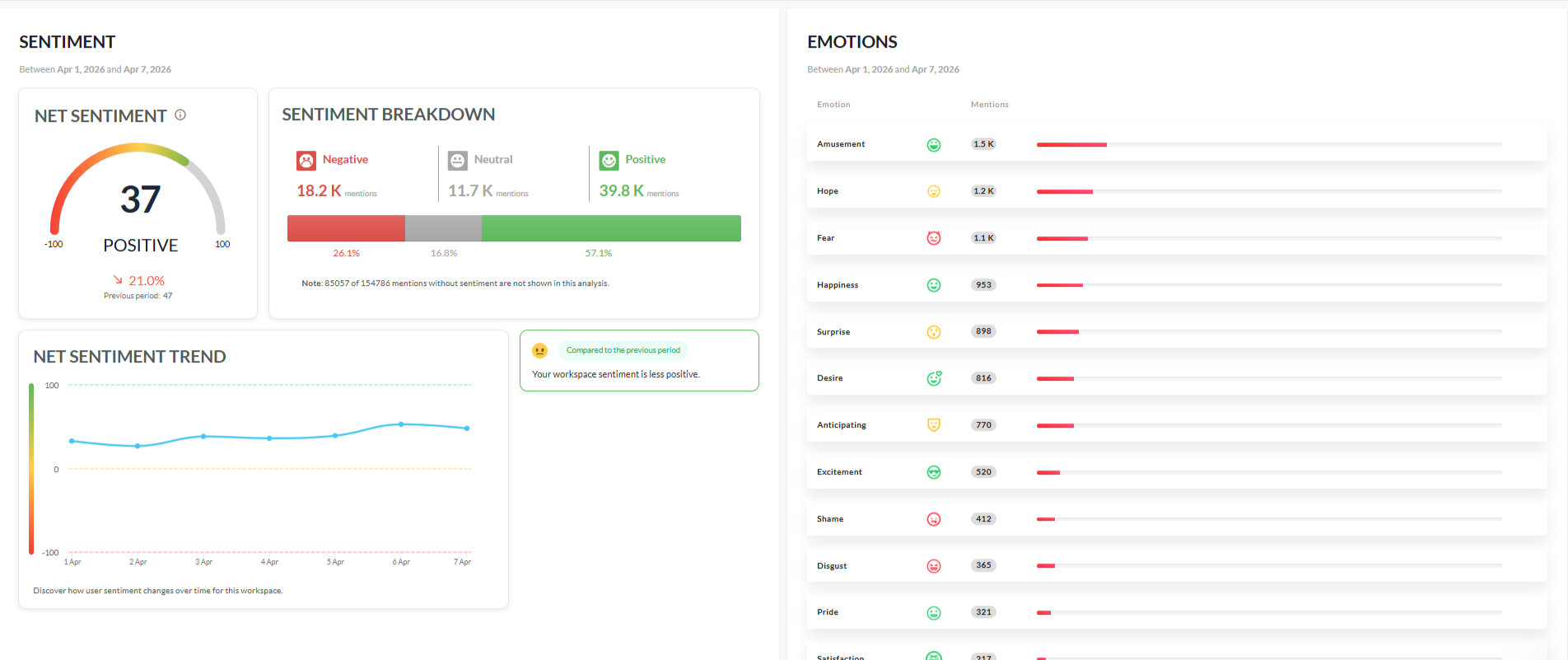
Task: Click the 39.8 K positive mentions value
Action: [621, 191]
